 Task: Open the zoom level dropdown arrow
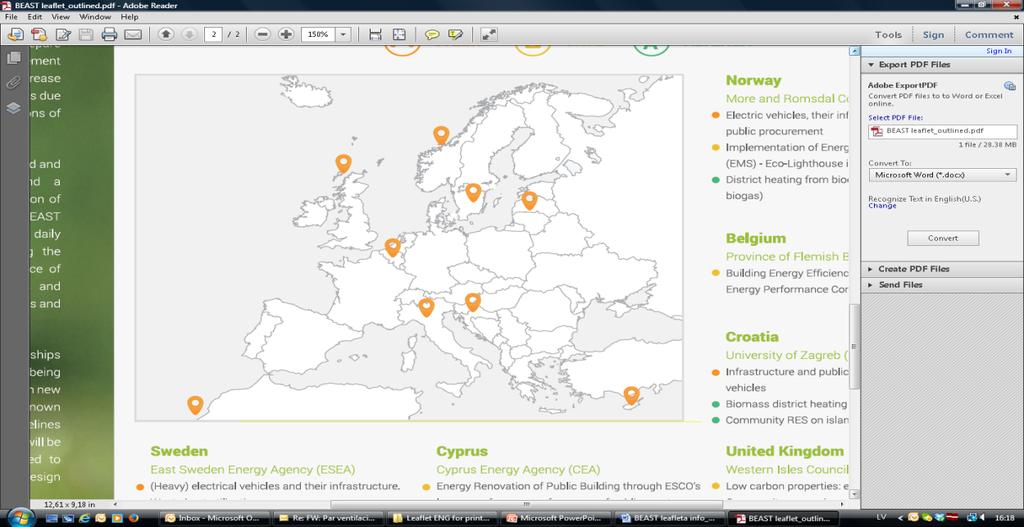tap(344, 35)
